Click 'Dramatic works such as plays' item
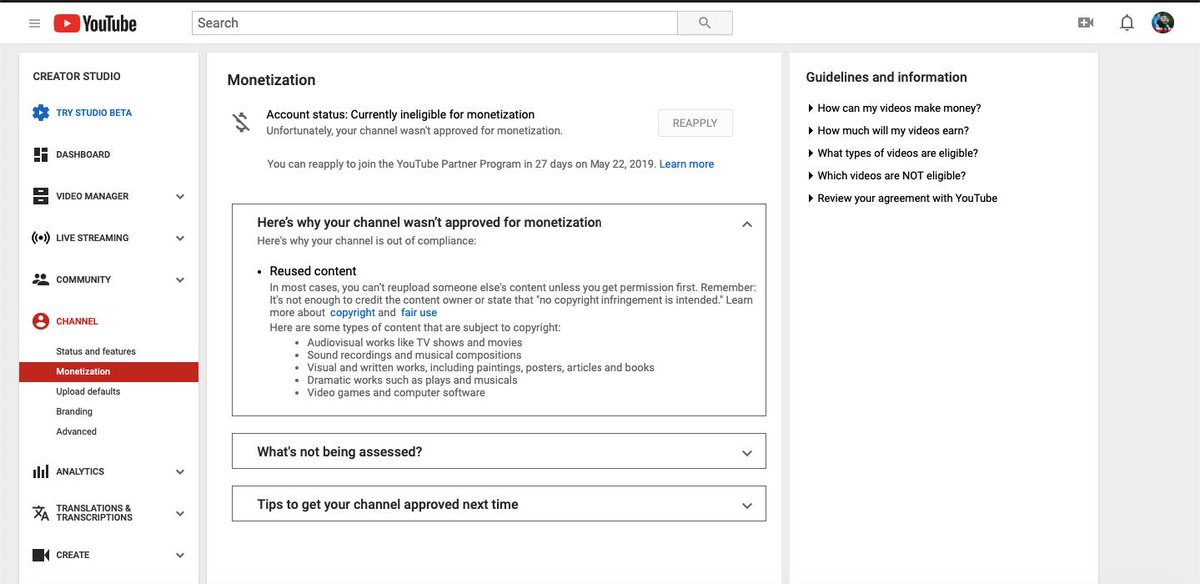1200x584 pixels. (x=412, y=380)
